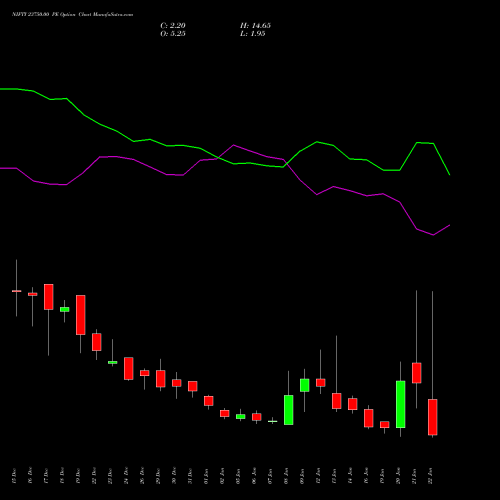Click the '07 Jan' date axis label

pos(270,476)
